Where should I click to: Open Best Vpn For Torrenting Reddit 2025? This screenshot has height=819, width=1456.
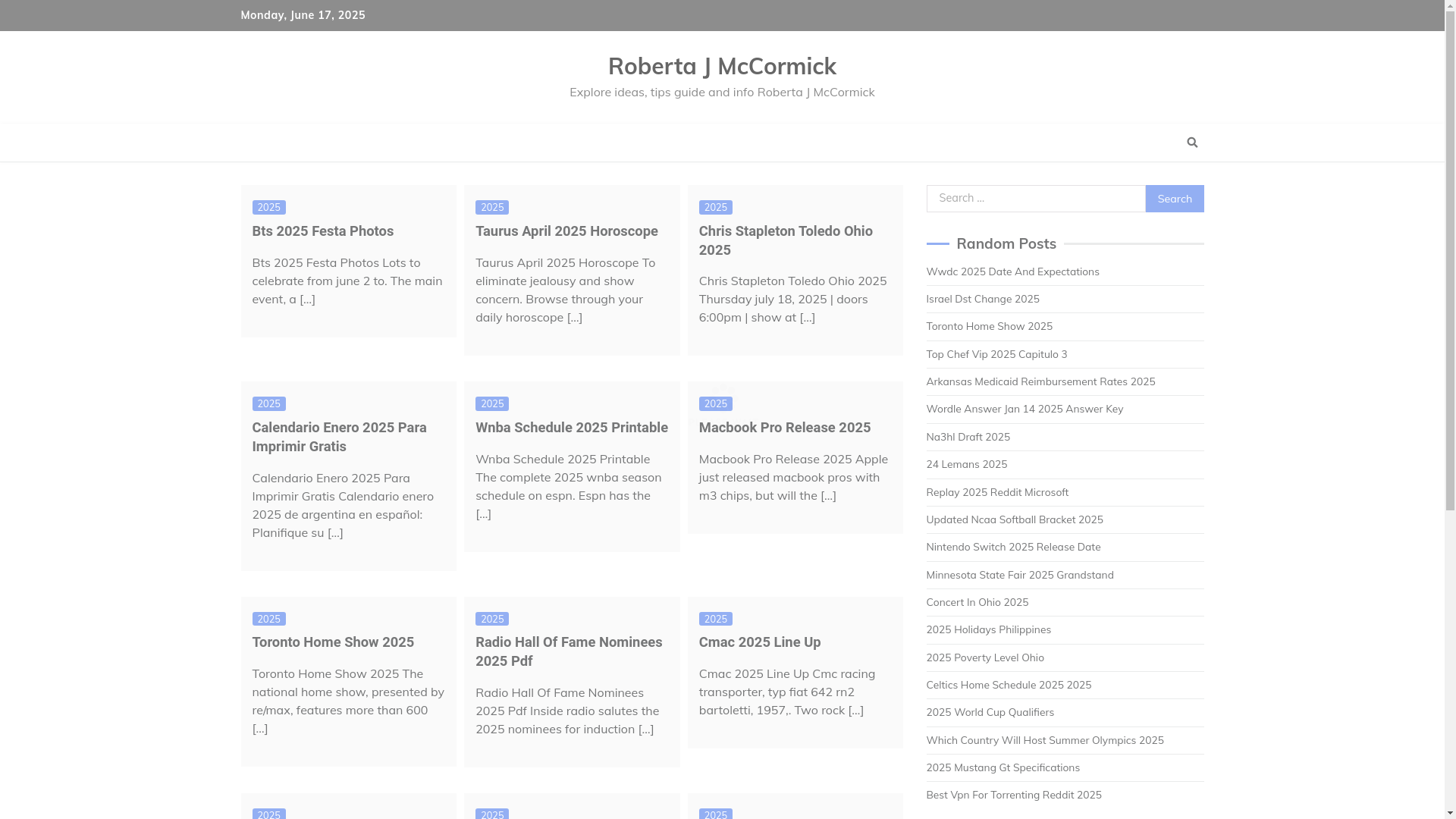[x=1014, y=795]
